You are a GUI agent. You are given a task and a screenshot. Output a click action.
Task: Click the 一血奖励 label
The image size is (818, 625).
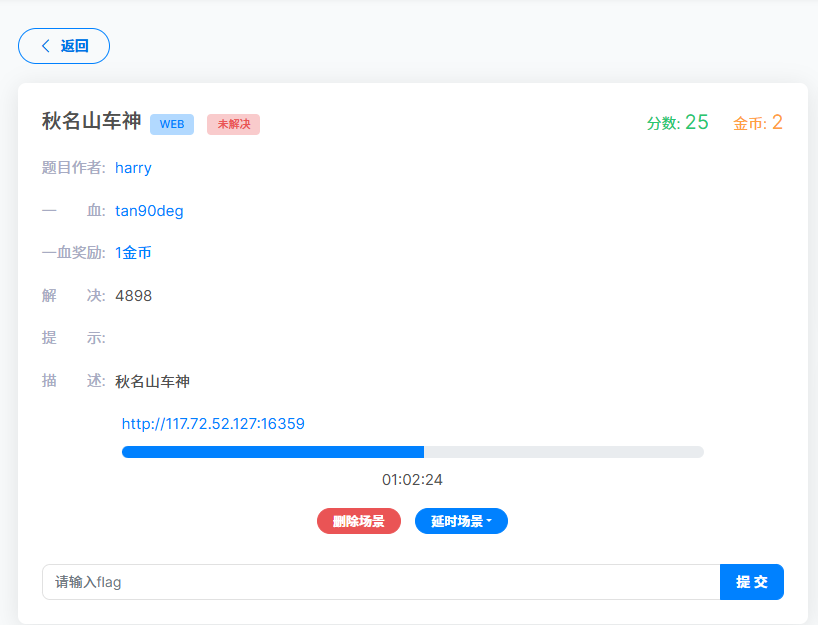click(x=74, y=253)
